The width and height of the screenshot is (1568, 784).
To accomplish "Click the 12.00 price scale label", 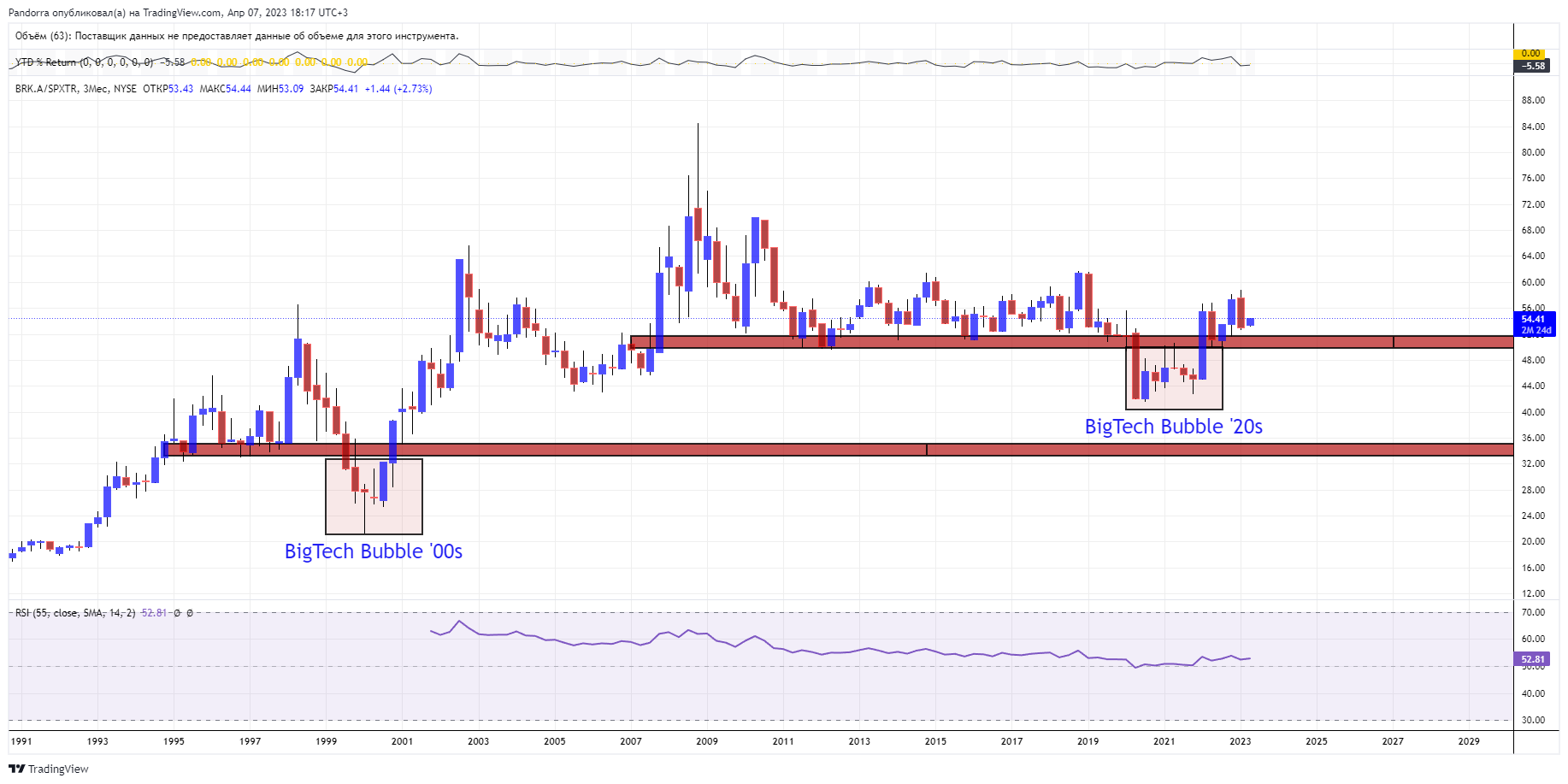I will click(x=1533, y=593).
